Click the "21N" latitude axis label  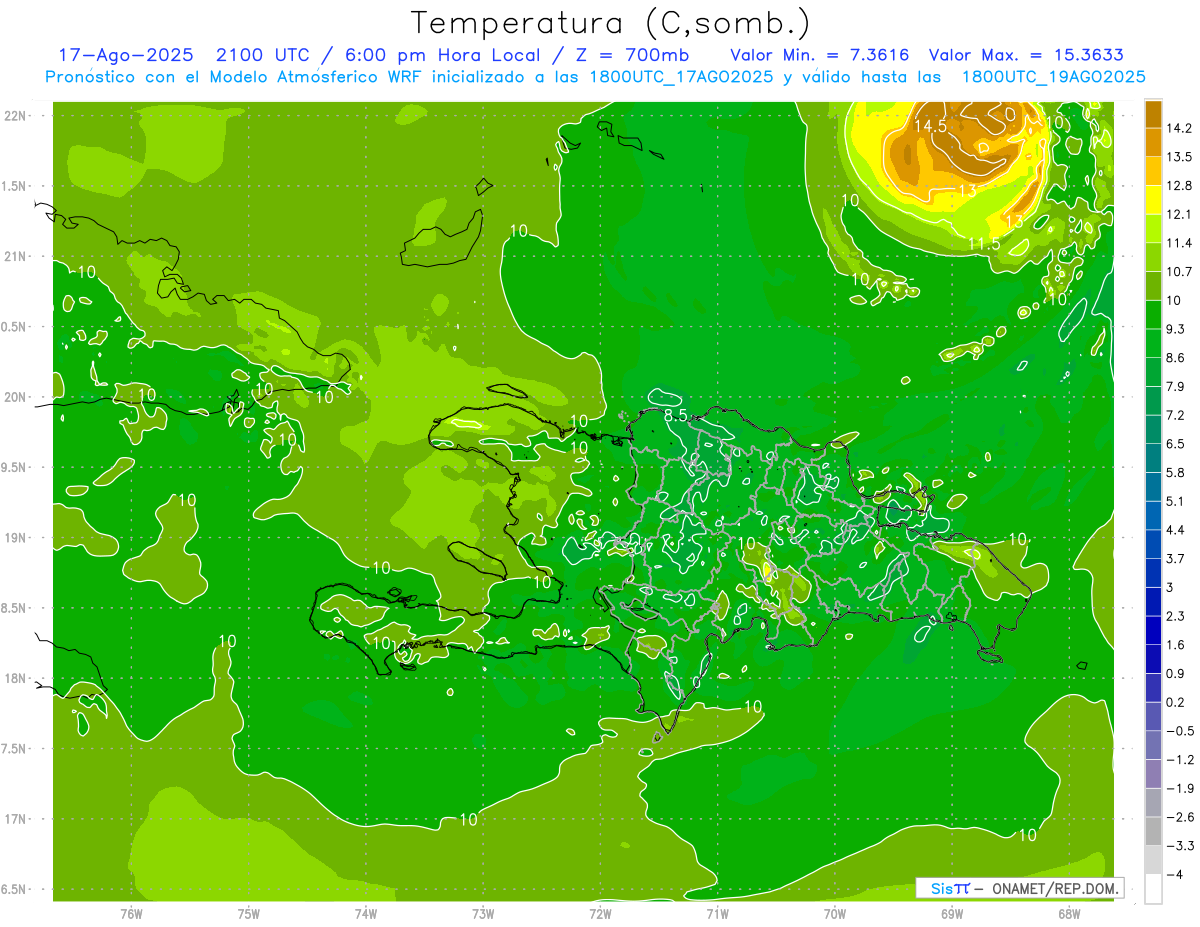pos(14,256)
